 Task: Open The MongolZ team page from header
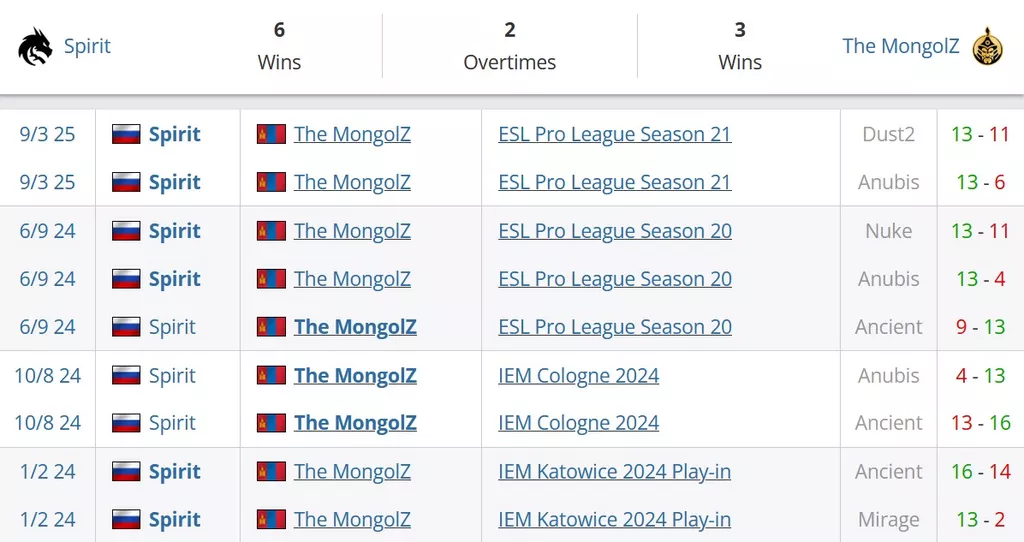[901, 46]
